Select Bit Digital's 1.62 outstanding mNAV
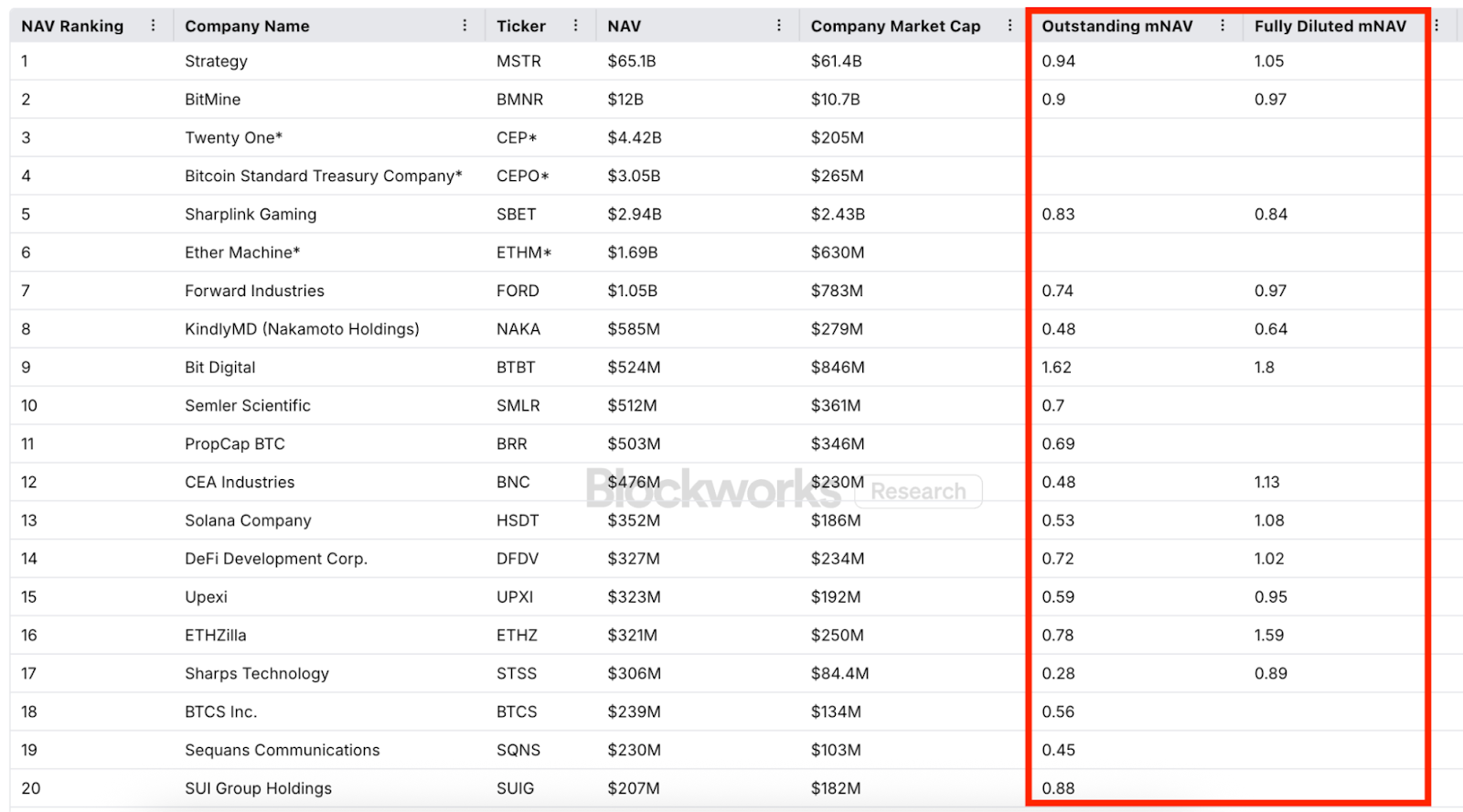 [x=1057, y=368]
